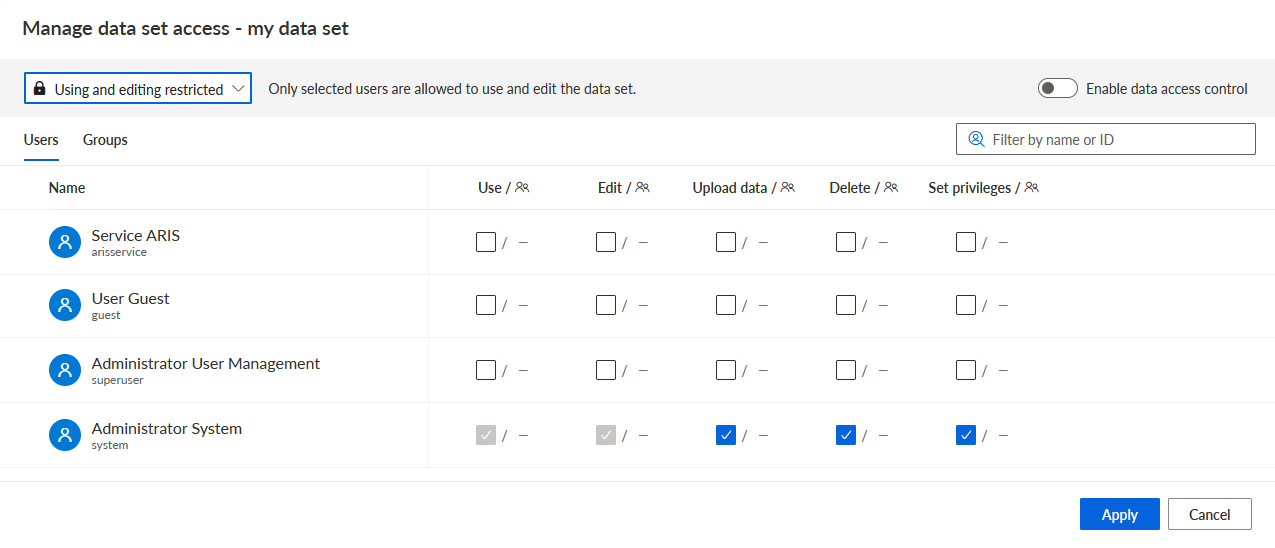The image size is (1275, 548).
Task: Cancel the access management dialog
Action: pyautogui.click(x=1210, y=514)
